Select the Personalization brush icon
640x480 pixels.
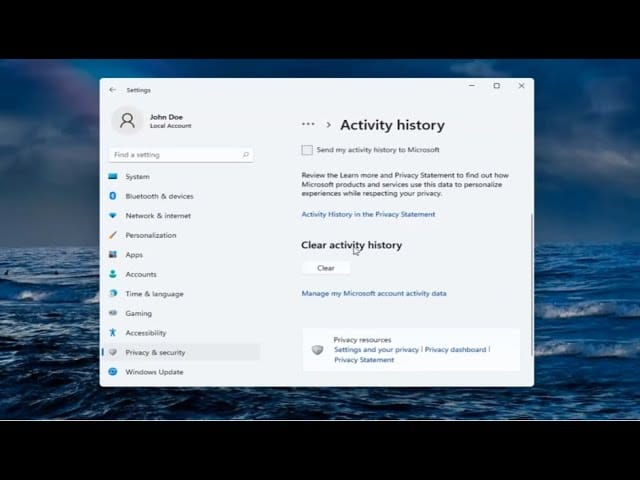click(113, 235)
